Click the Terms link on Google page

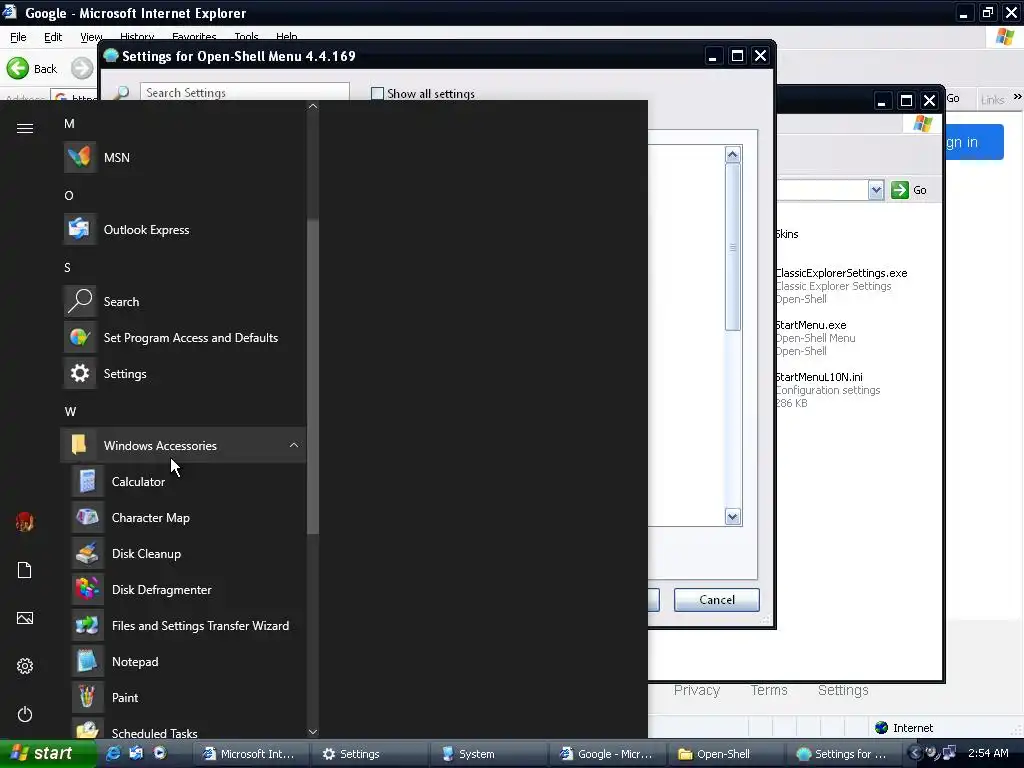pyautogui.click(x=769, y=690)
